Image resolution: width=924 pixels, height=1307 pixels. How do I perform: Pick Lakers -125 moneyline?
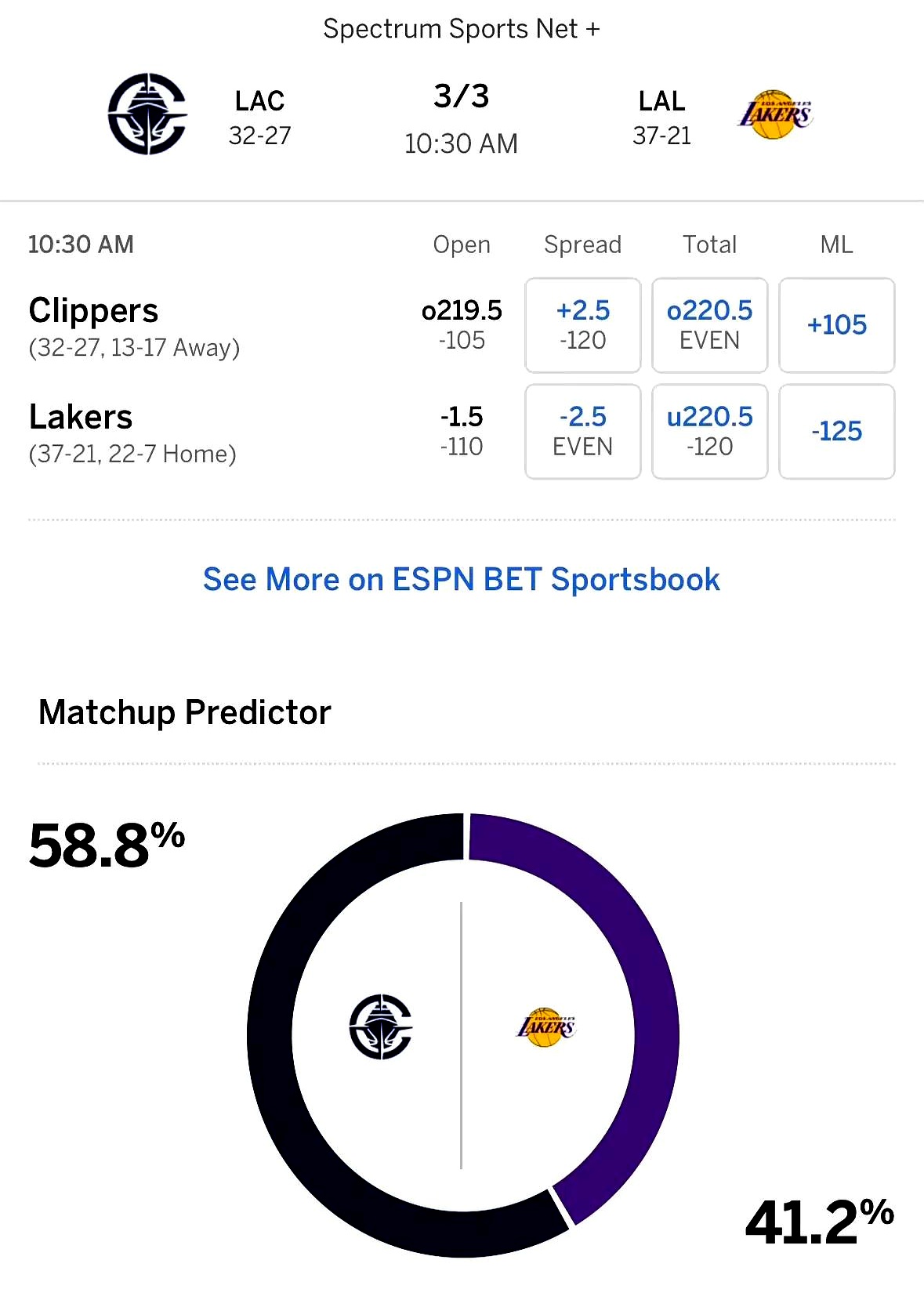point(837,432)
